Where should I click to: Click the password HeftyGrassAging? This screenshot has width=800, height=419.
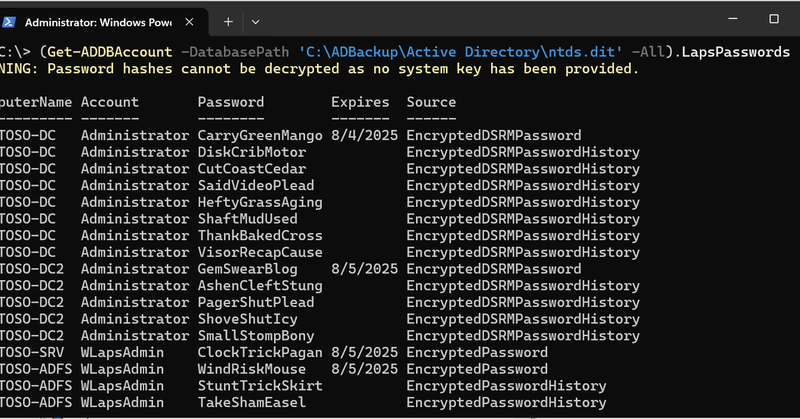coord(260,203)
